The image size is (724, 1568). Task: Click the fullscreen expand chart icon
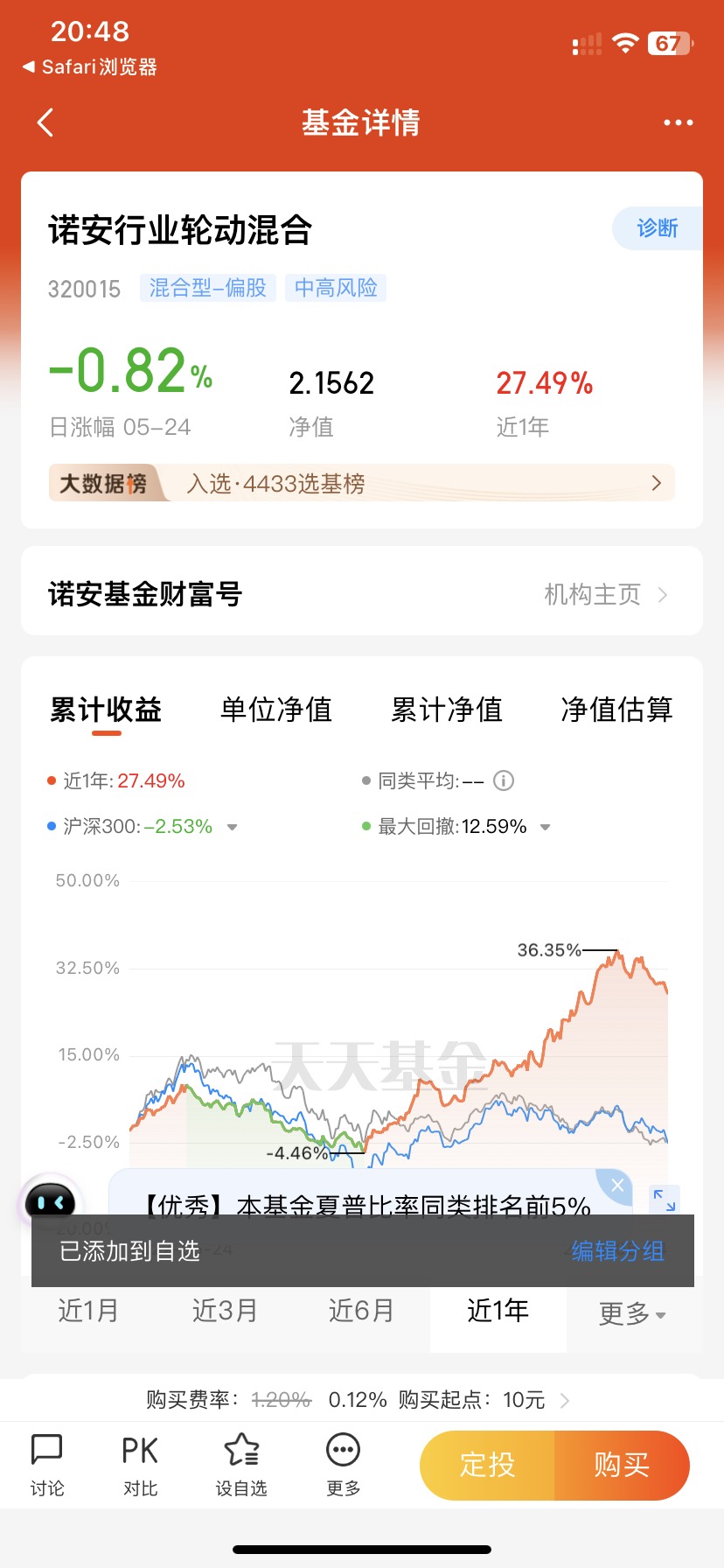coord(665,1200)
